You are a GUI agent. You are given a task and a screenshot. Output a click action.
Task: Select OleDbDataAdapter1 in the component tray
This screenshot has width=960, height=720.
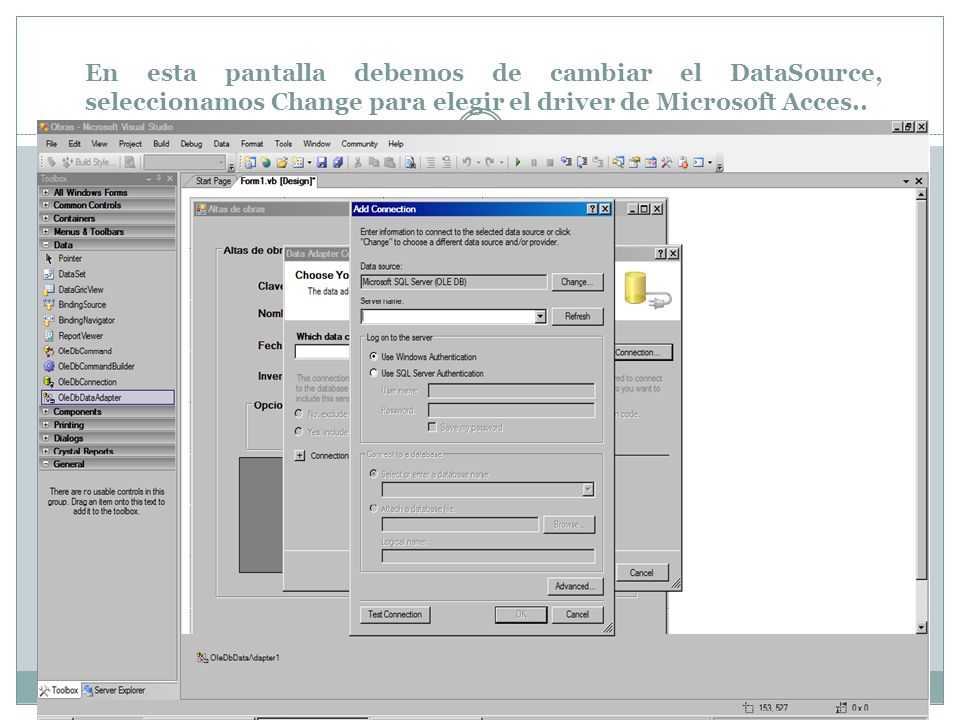238,658
